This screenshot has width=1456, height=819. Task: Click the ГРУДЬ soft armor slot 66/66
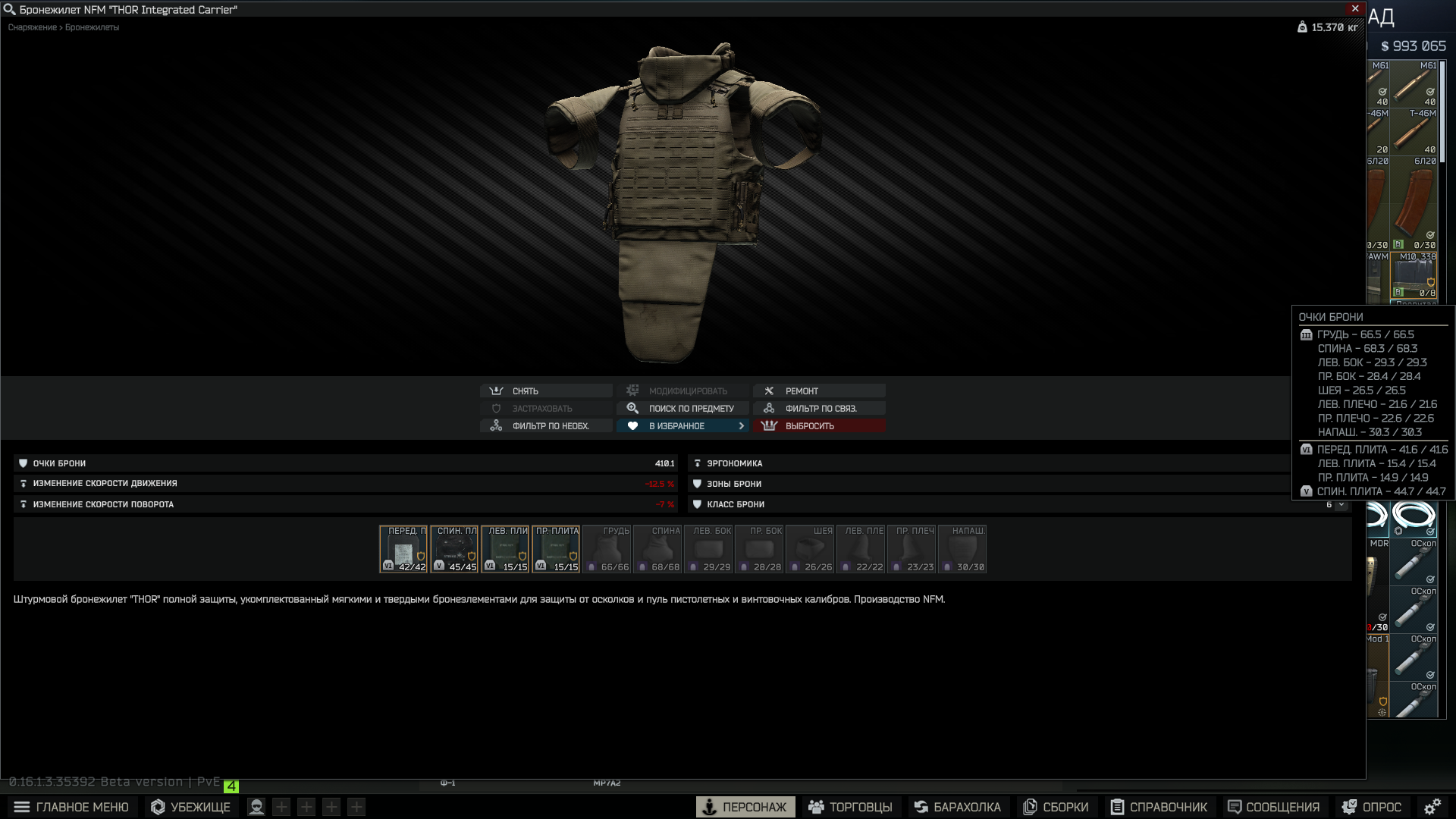coord(607,549)
